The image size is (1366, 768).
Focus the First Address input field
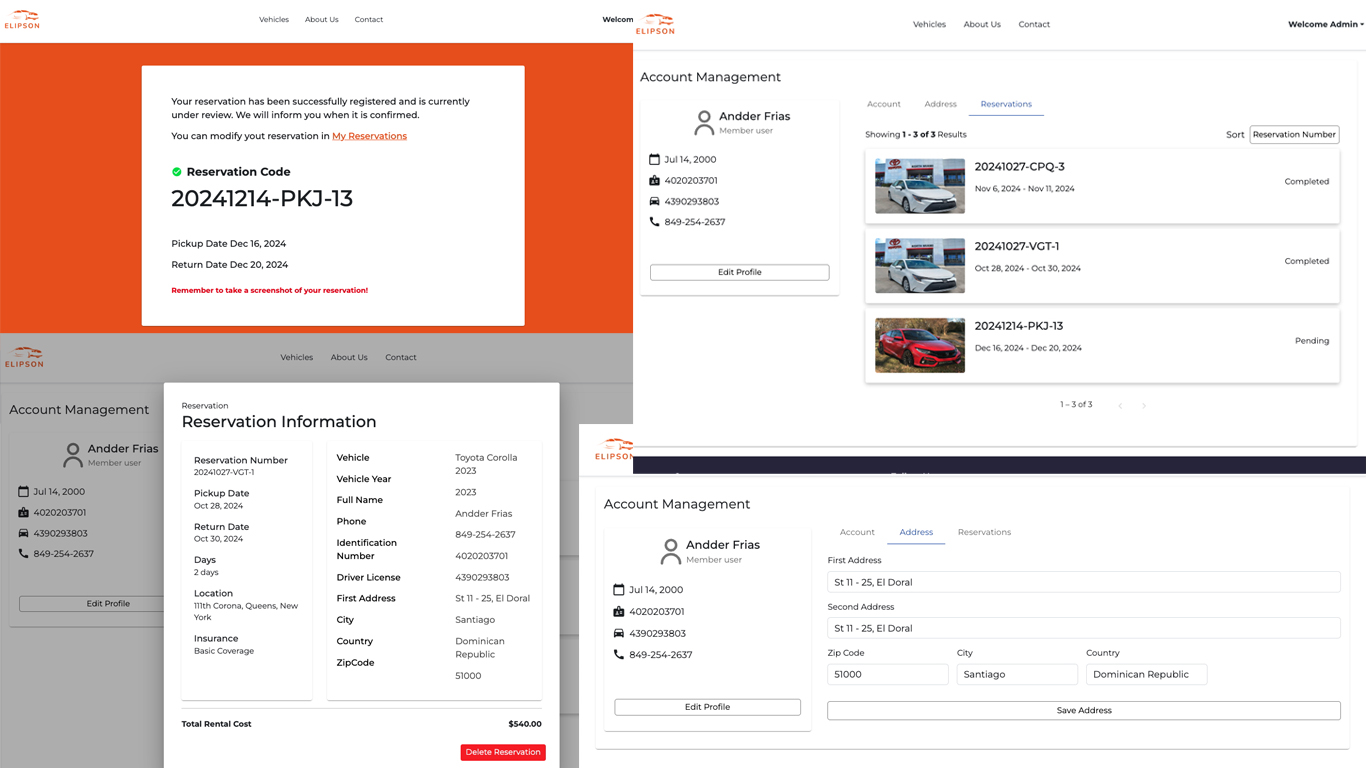click(x=1084, y=582)
